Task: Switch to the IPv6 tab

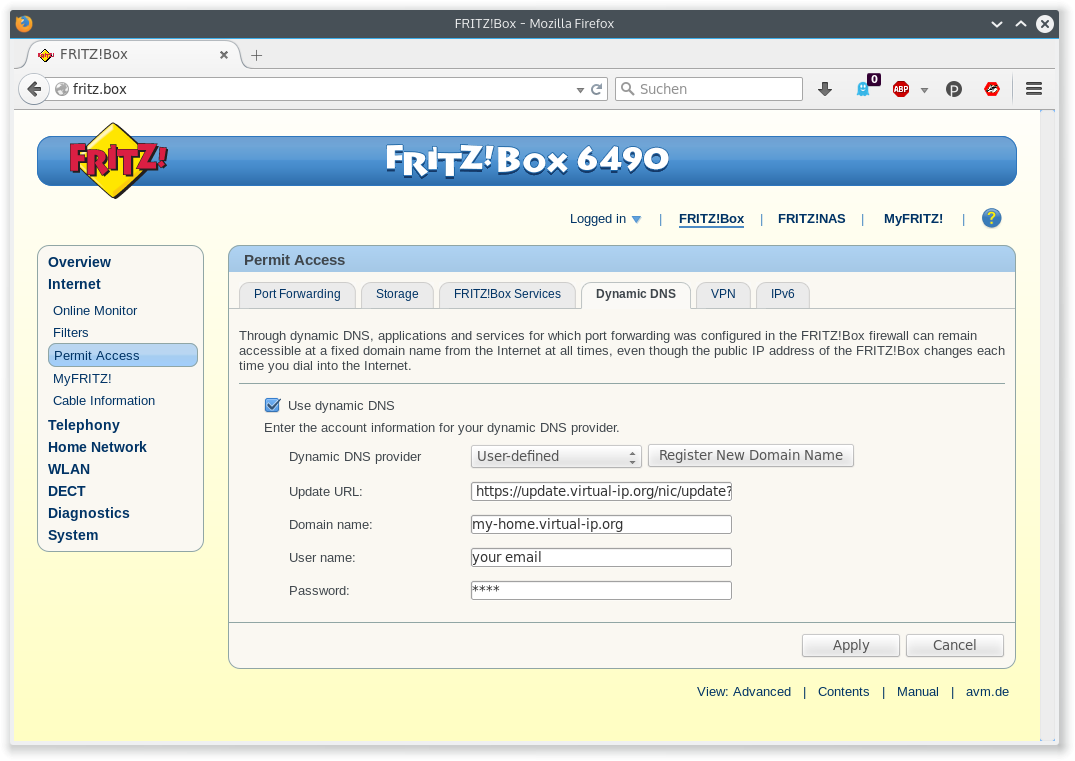Action: pos(782,294)
